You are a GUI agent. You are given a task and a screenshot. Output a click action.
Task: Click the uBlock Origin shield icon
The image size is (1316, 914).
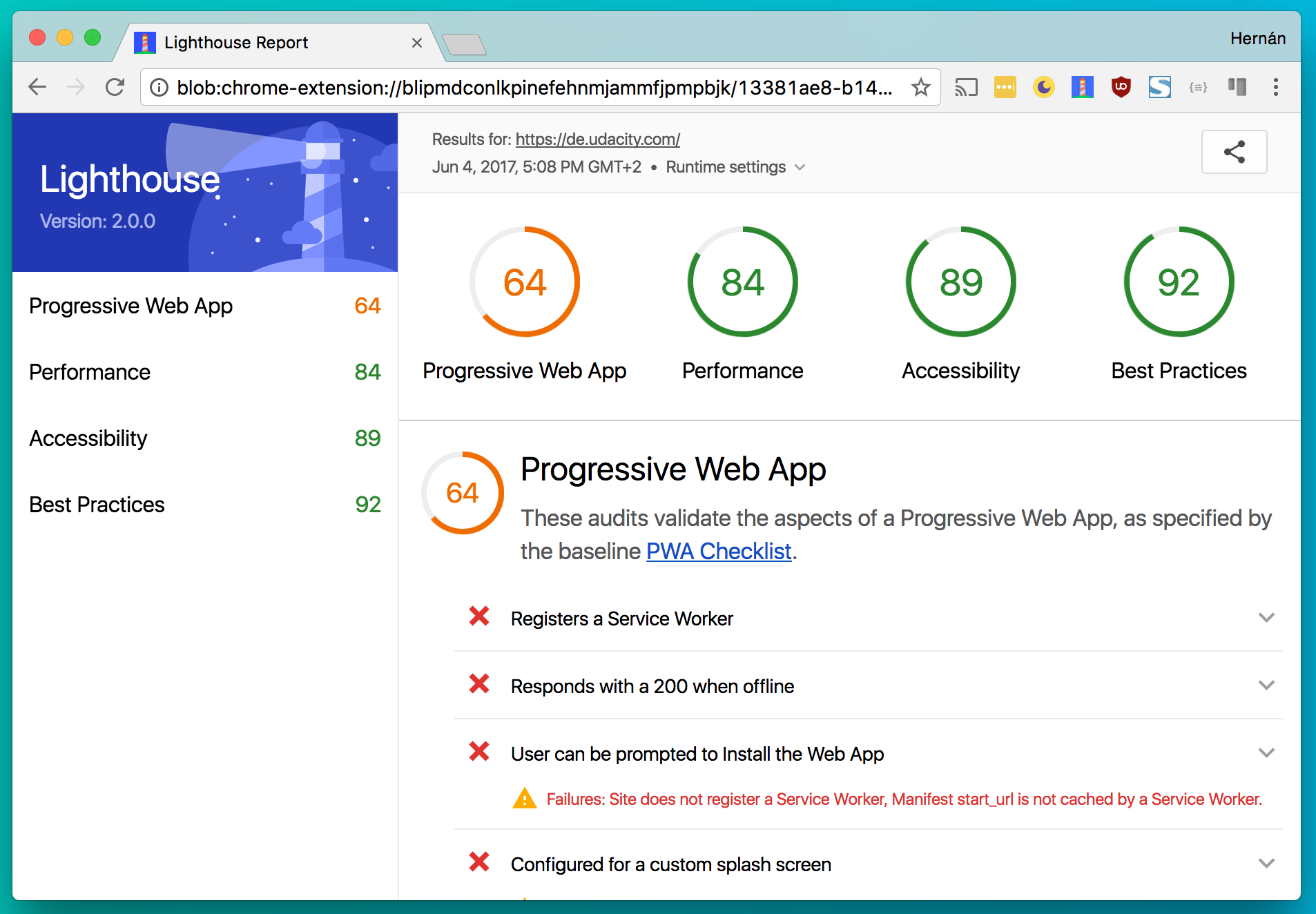click(1121, 88)
